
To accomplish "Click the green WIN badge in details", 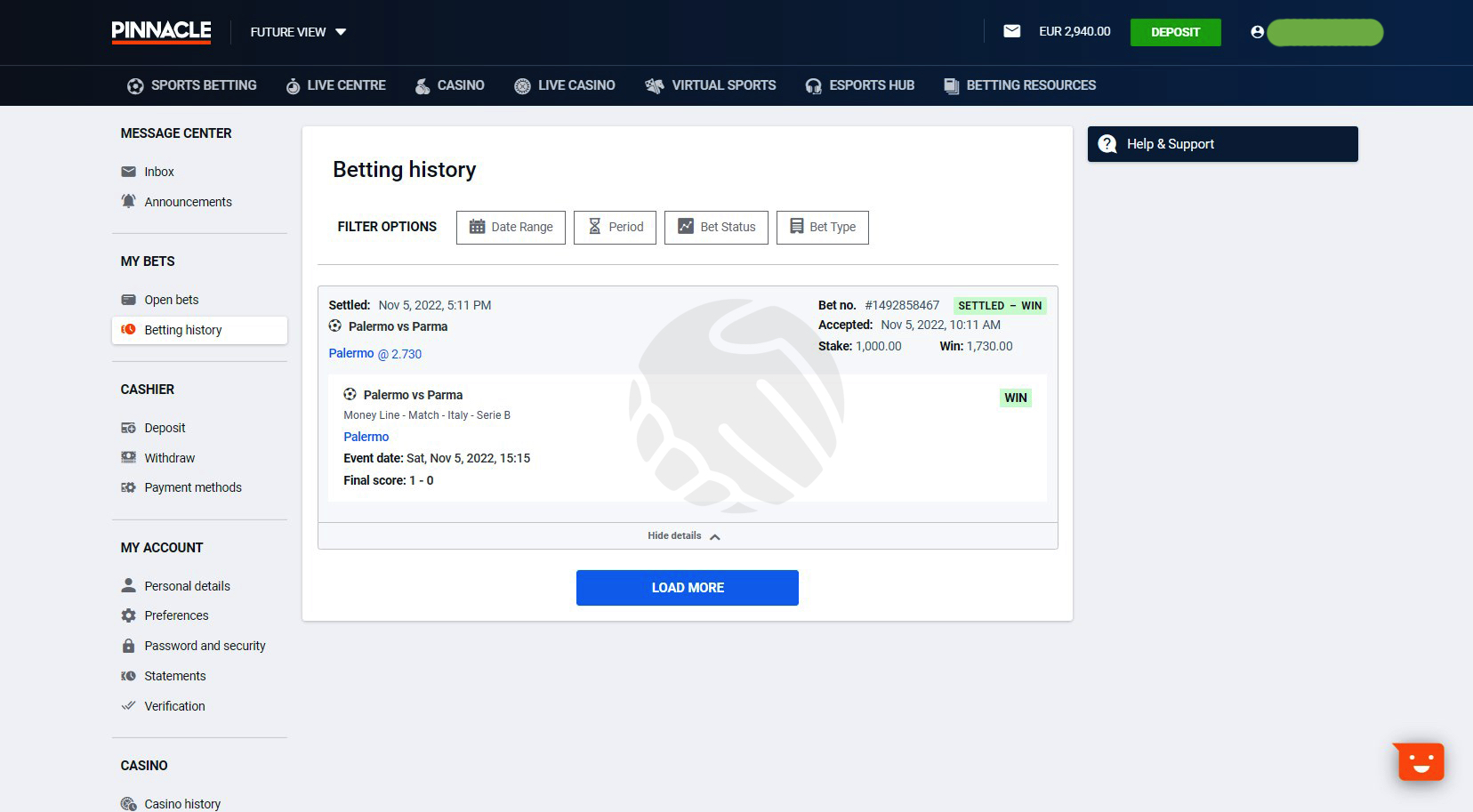I will click(x=1016, y=398).
